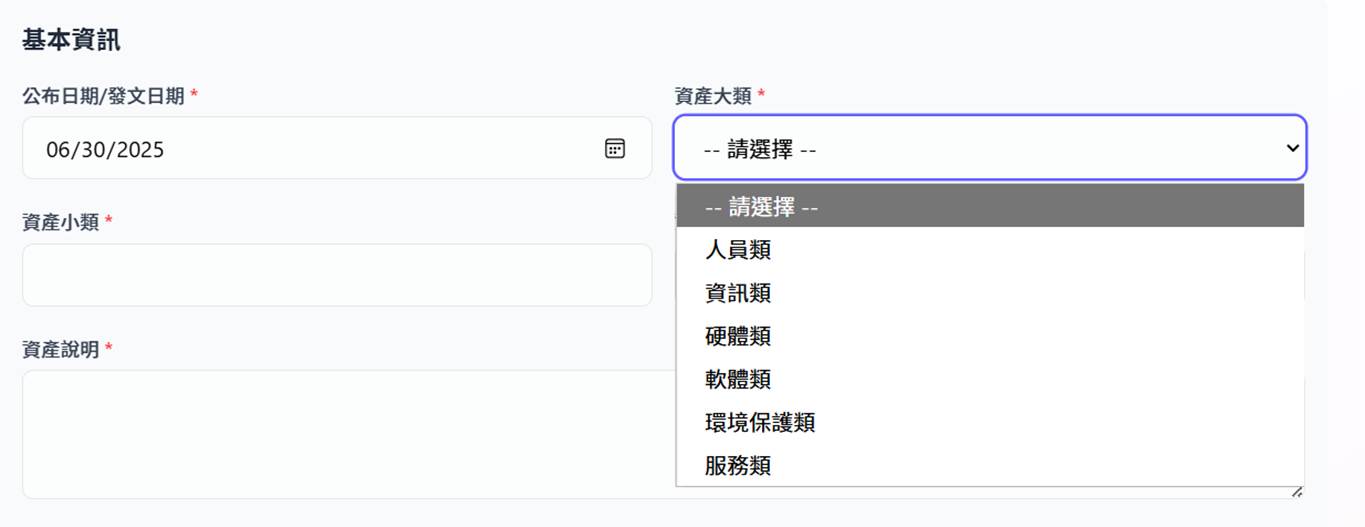1365x527 pixels.
Task: Click the month 06 in the date field
Action: tap(60, 150)
